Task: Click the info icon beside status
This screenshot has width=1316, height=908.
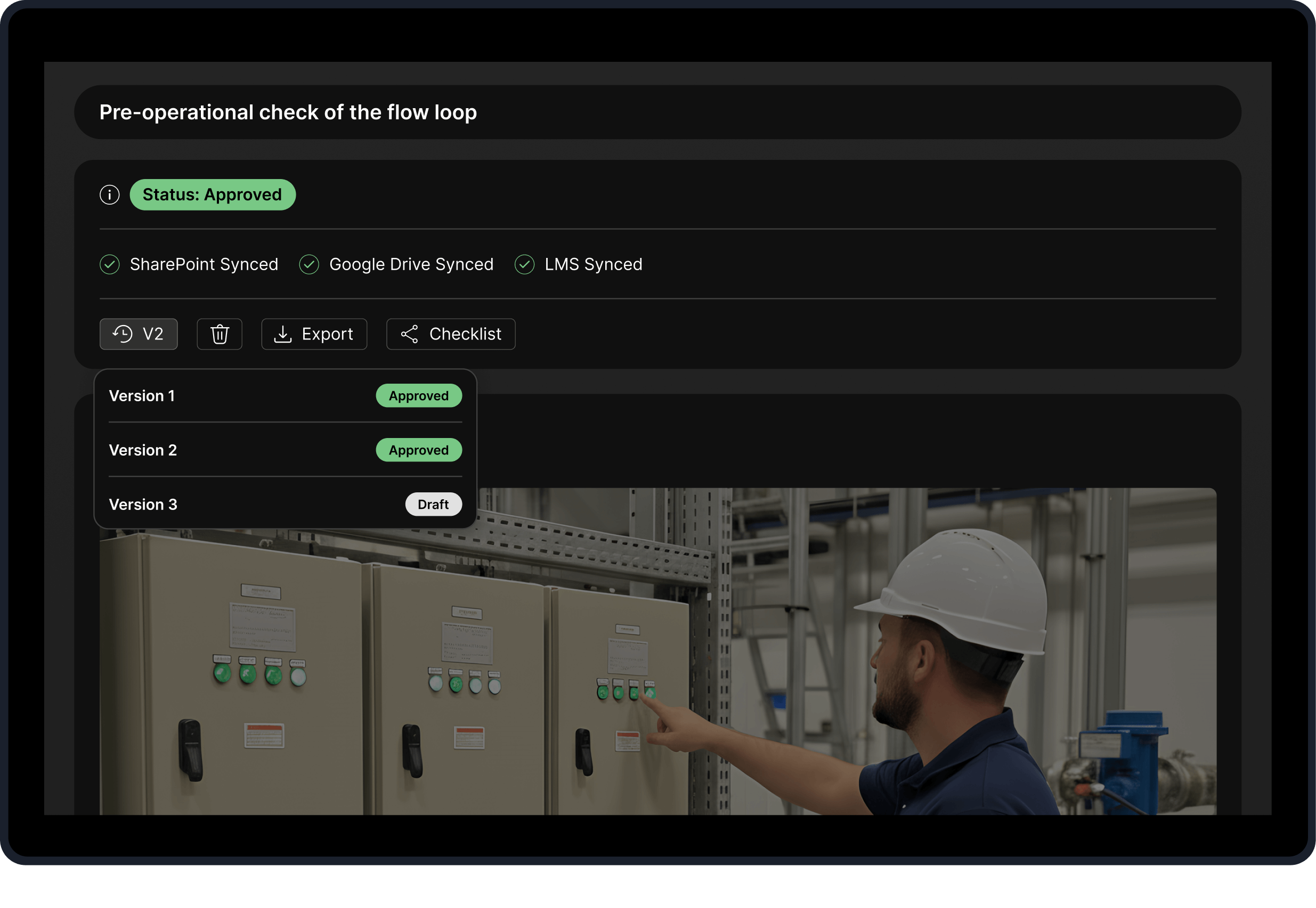Action: tap(109, 194)
